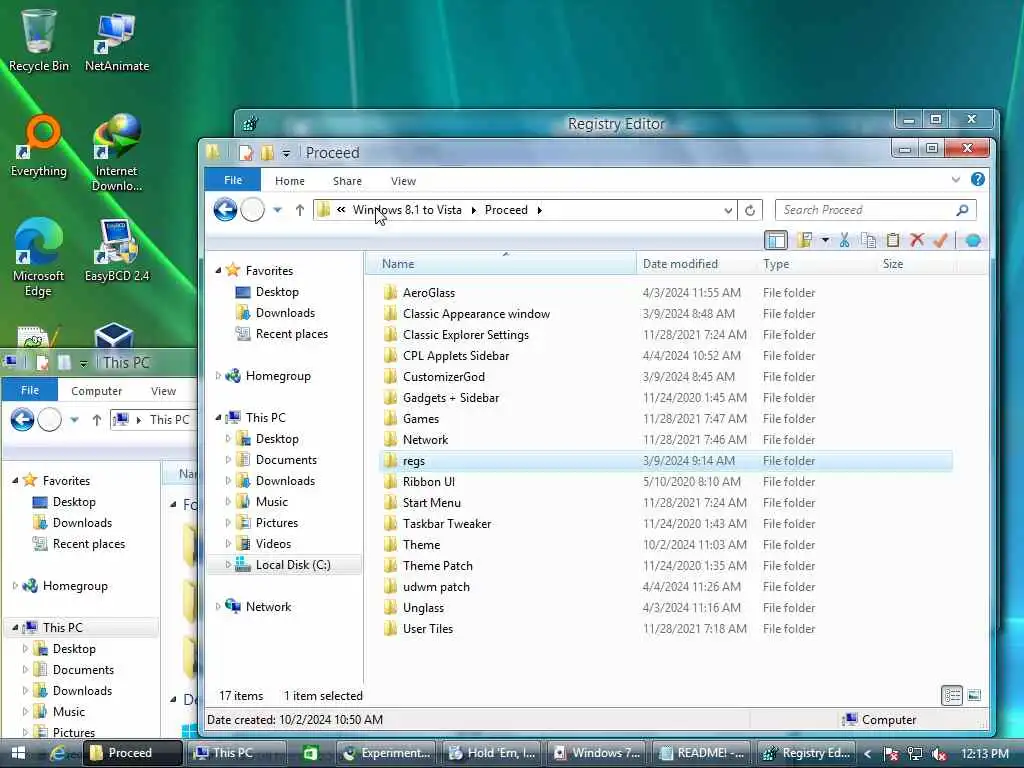Click the Windows Start button

tap(18, 753)
